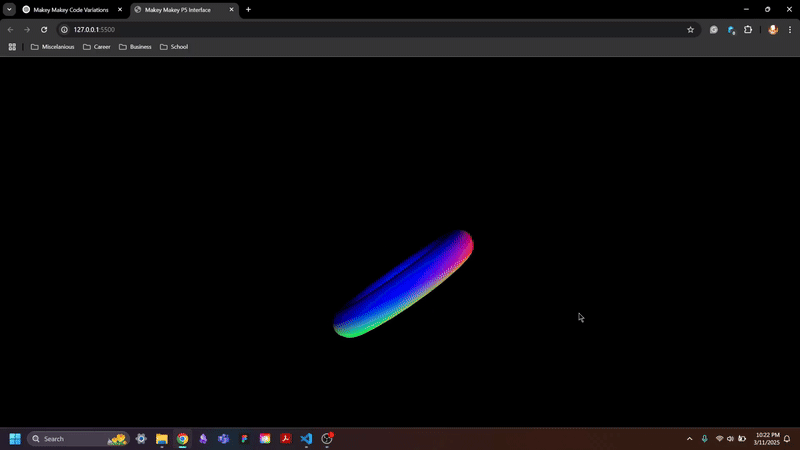Screen dimensions: 800x450
Task: Click the microphone icon in system tray
Action: [x=705, y=439]
